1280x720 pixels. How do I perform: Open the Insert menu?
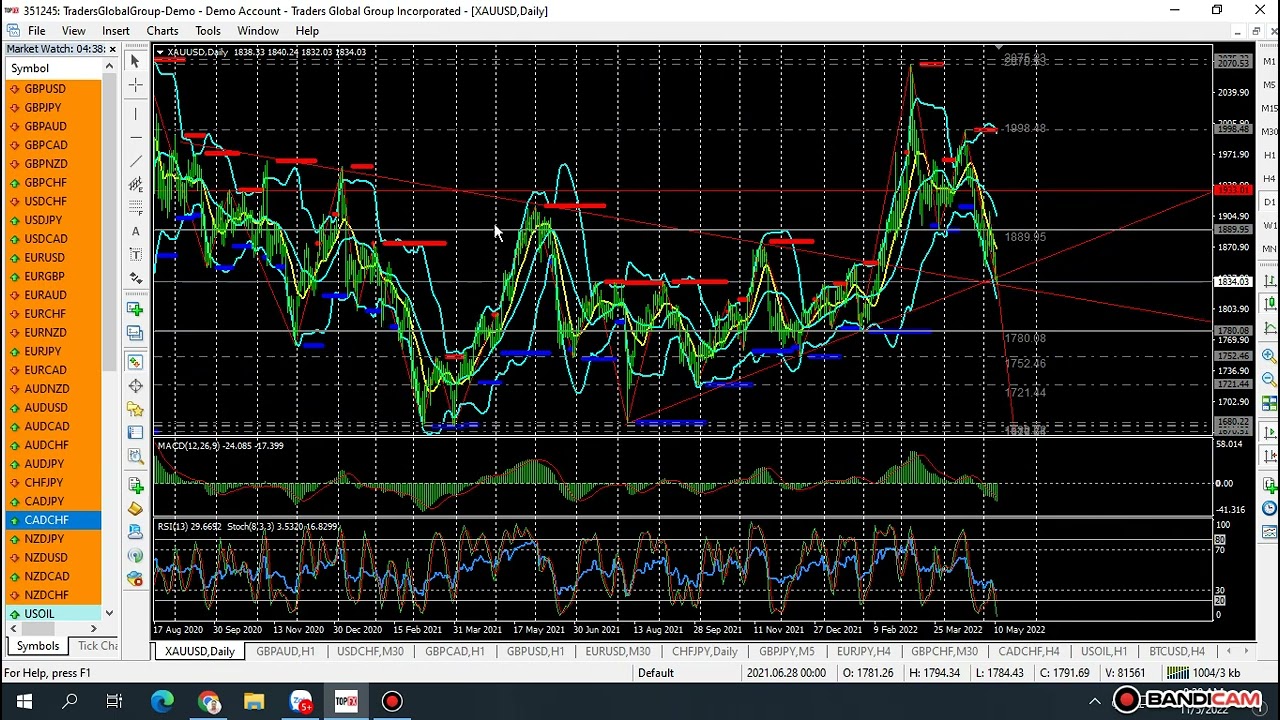[x=116, y=31]
